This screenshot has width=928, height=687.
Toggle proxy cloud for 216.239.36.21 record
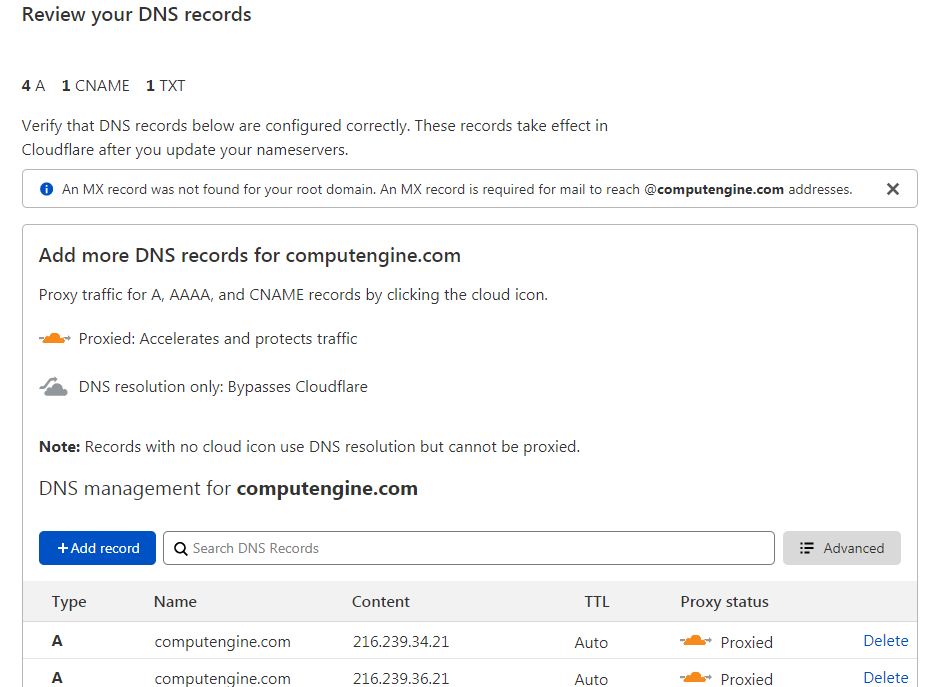click(x=696, y=678)
